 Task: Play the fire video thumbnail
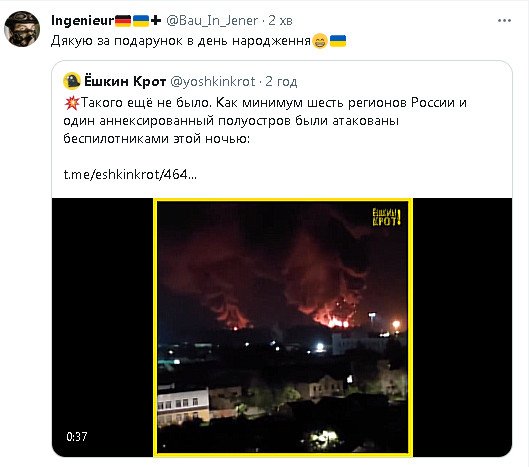point(282,327)
